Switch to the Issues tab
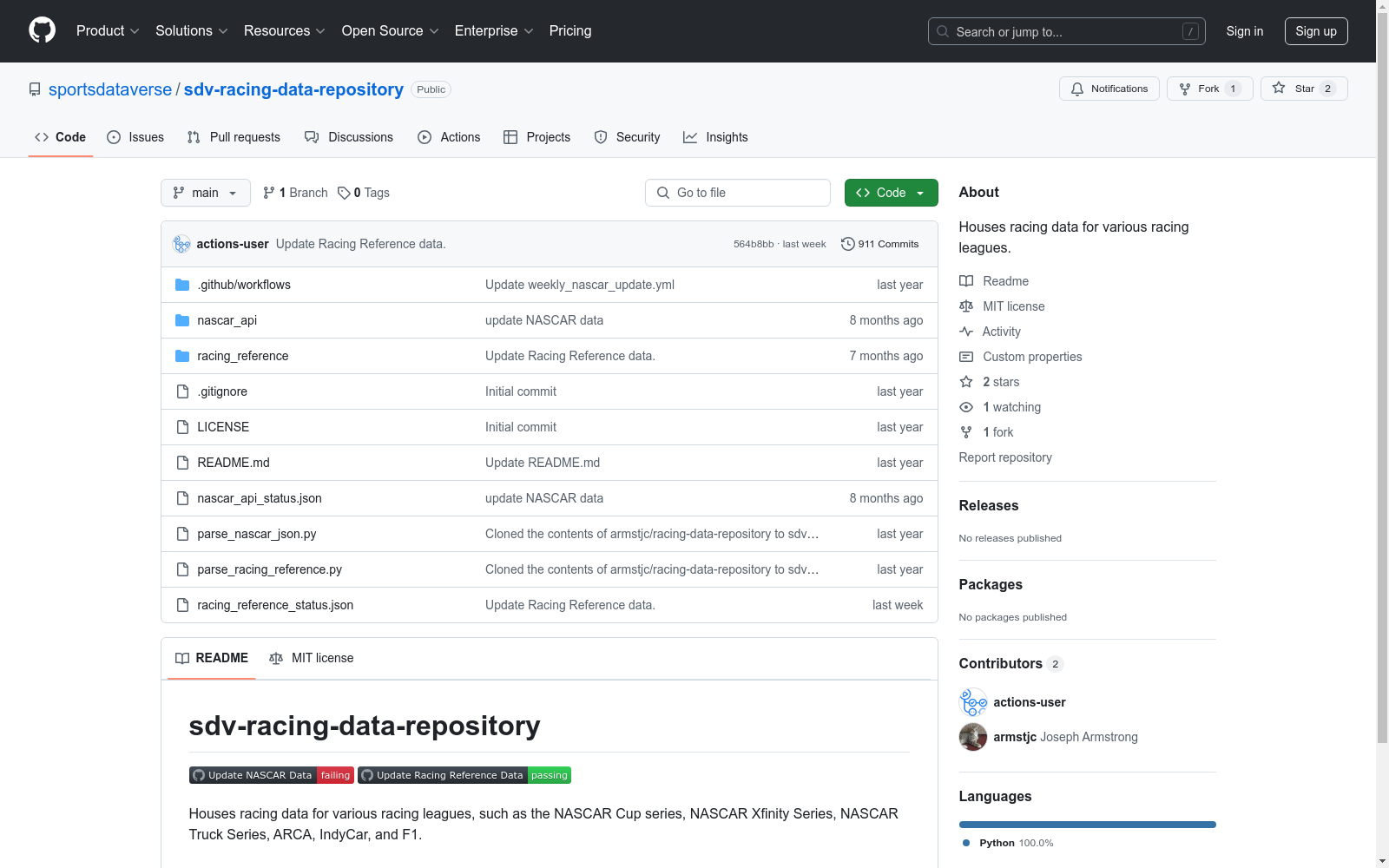The height and width of the screenshot is (868, 1389). tap(135, 137)
